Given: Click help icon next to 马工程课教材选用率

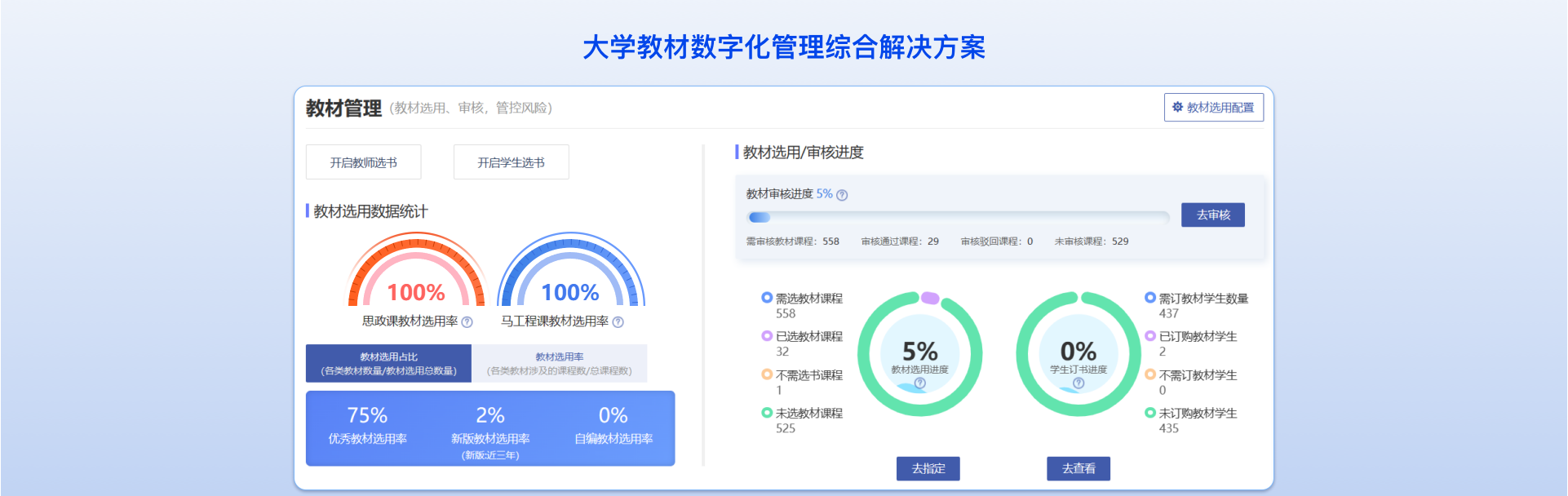Looking at the screenshot, I should (x=618, y=322).
